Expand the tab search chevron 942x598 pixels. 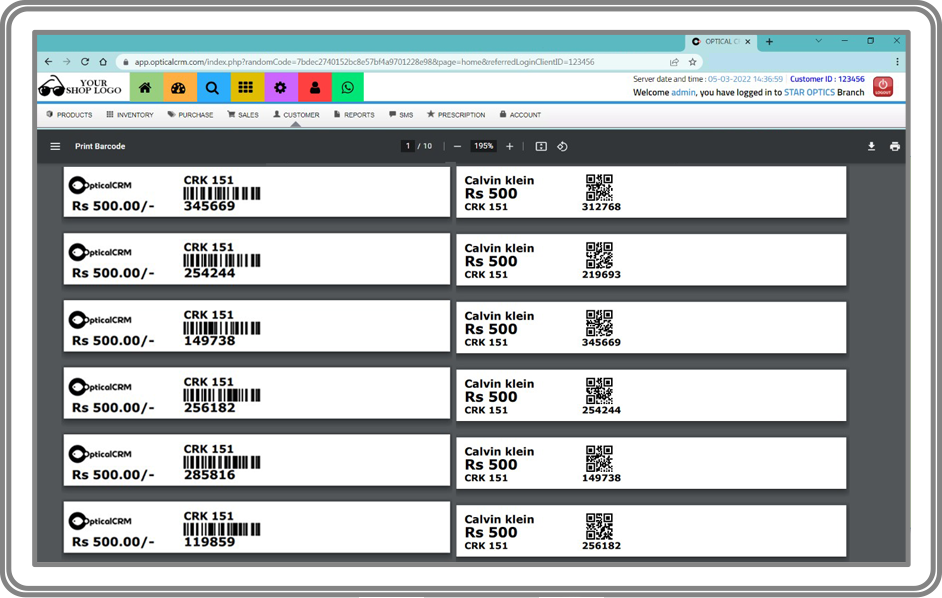click(x=818, y=41)
